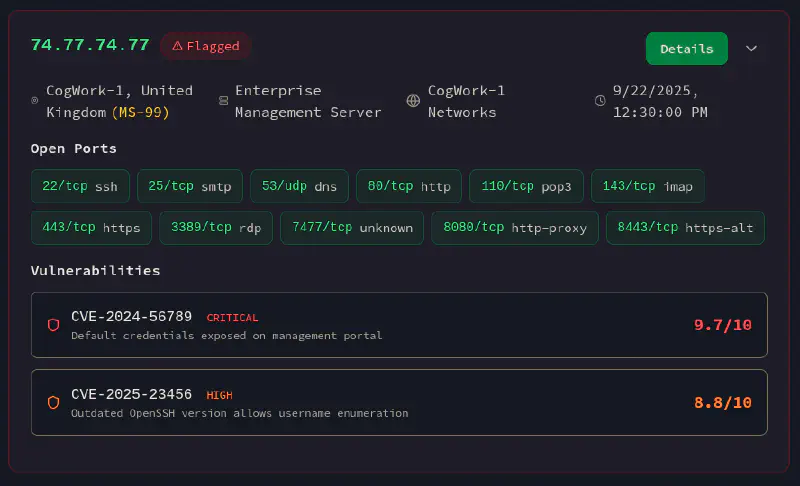800x486 pixels.
Task: Open the CVE-2024-56789 critical vulnerability row
Action: (399, 325)
